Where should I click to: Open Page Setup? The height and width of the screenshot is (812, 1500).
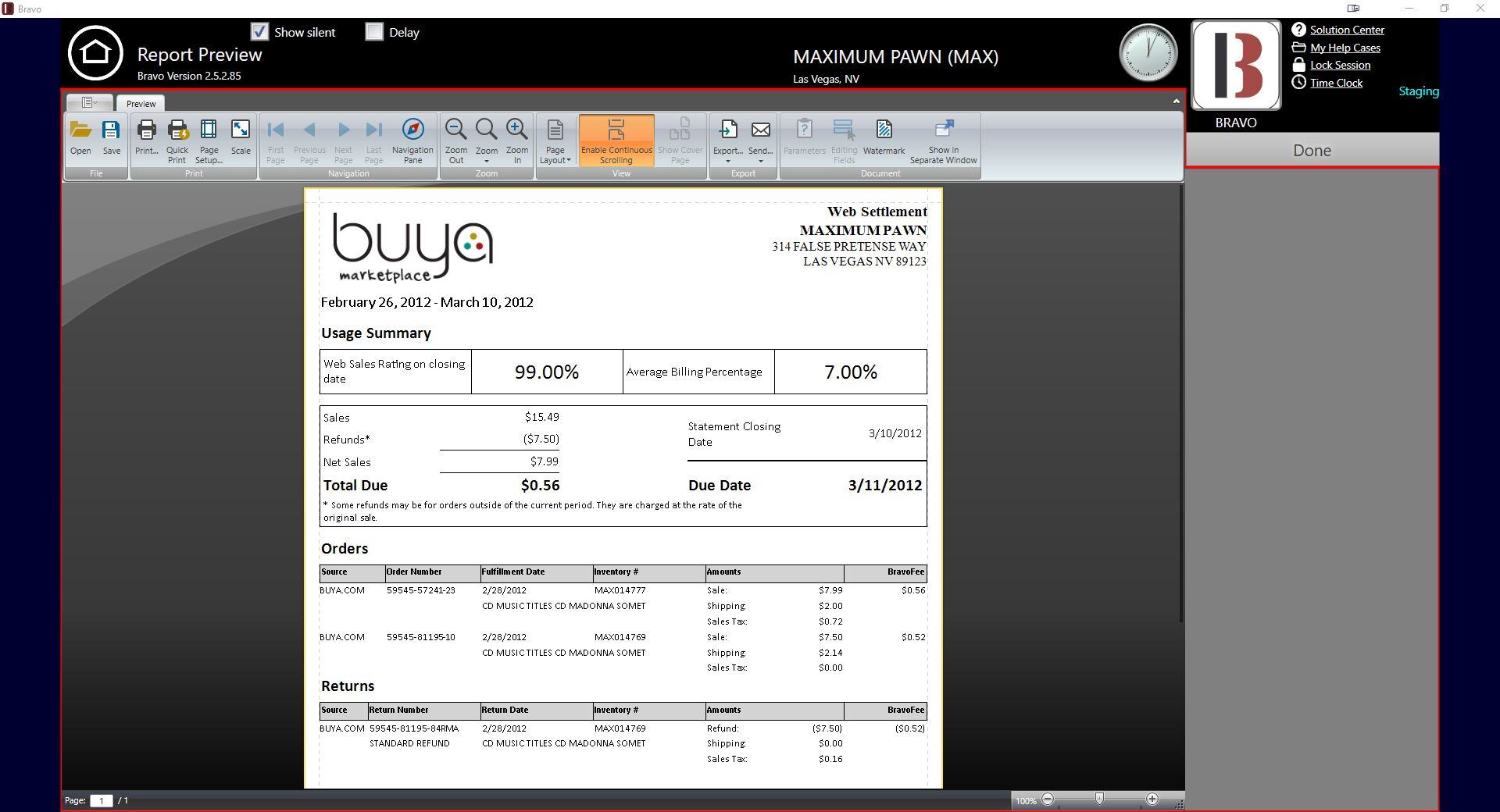(x=209, y=141)
